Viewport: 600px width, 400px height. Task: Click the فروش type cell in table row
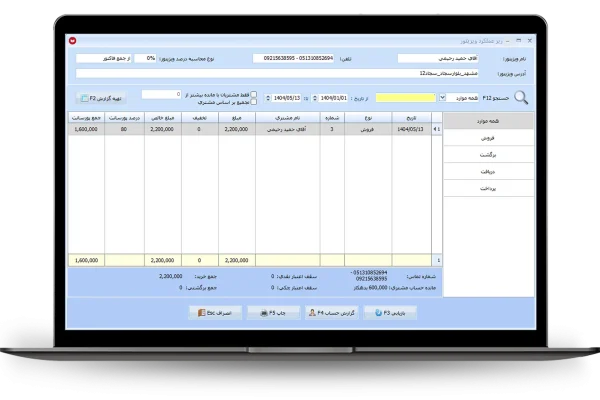pyautogui.click(x=368, y=129)
